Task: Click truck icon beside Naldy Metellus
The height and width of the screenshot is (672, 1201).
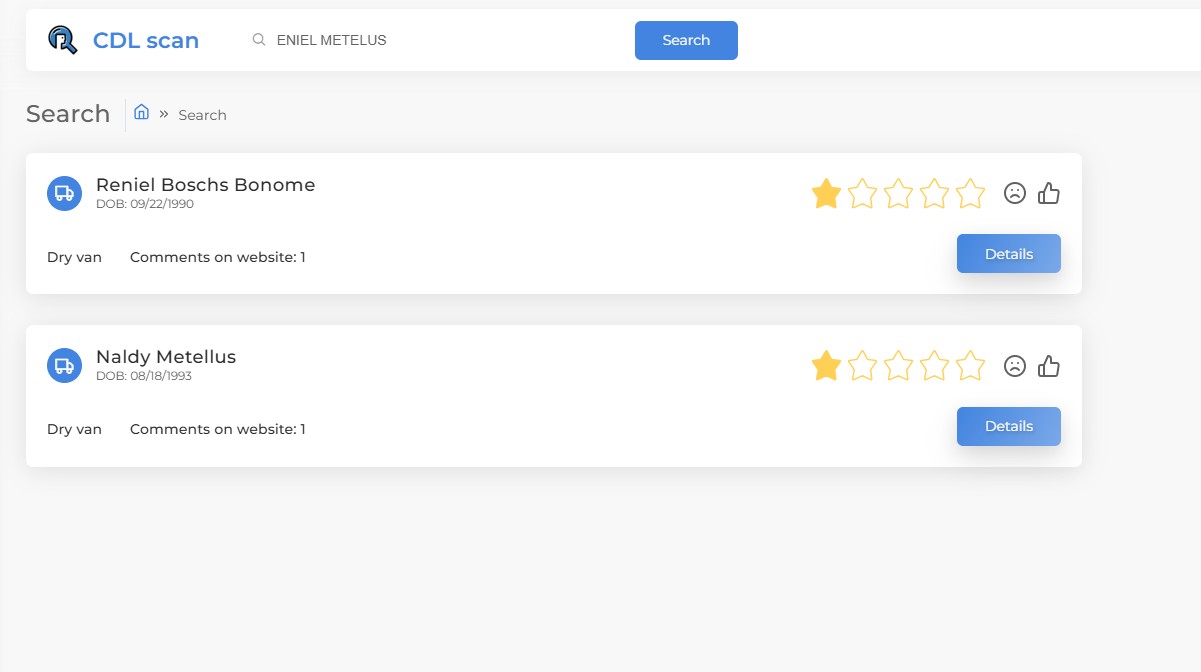Action: point(64,365)
